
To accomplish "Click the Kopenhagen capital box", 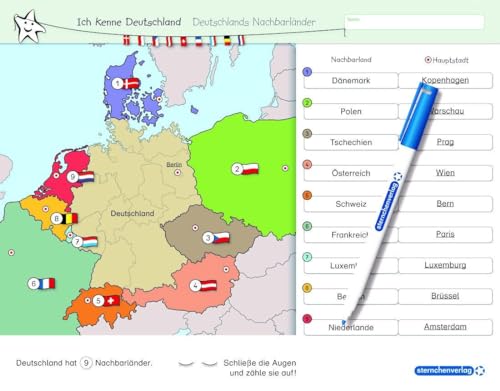I will [445, 81].
